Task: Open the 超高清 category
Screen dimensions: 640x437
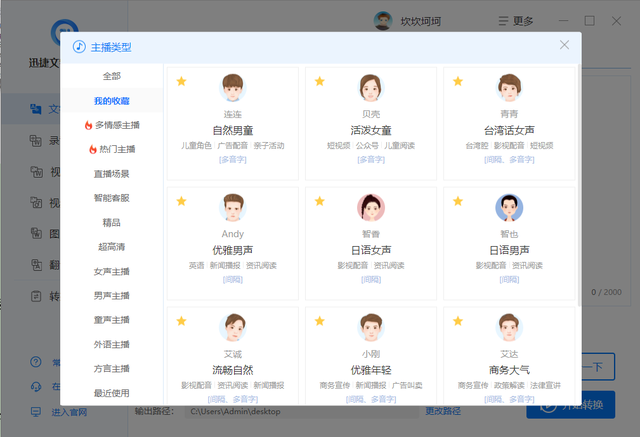Action: pyautogui.click(x=111, y=247)
